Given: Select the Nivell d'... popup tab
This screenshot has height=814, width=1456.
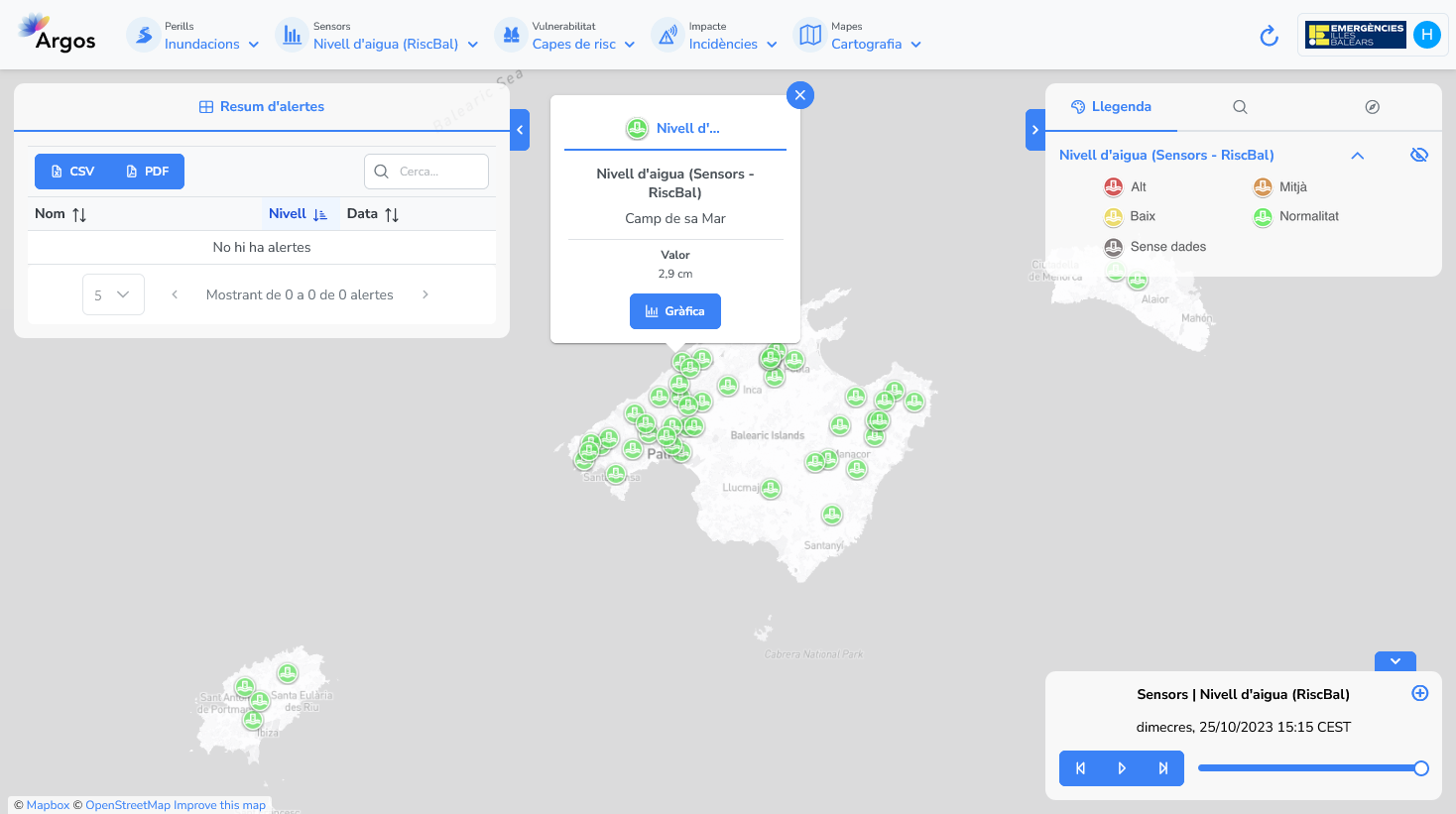Looking at the screenshot, I should click(x=674, y=128).
